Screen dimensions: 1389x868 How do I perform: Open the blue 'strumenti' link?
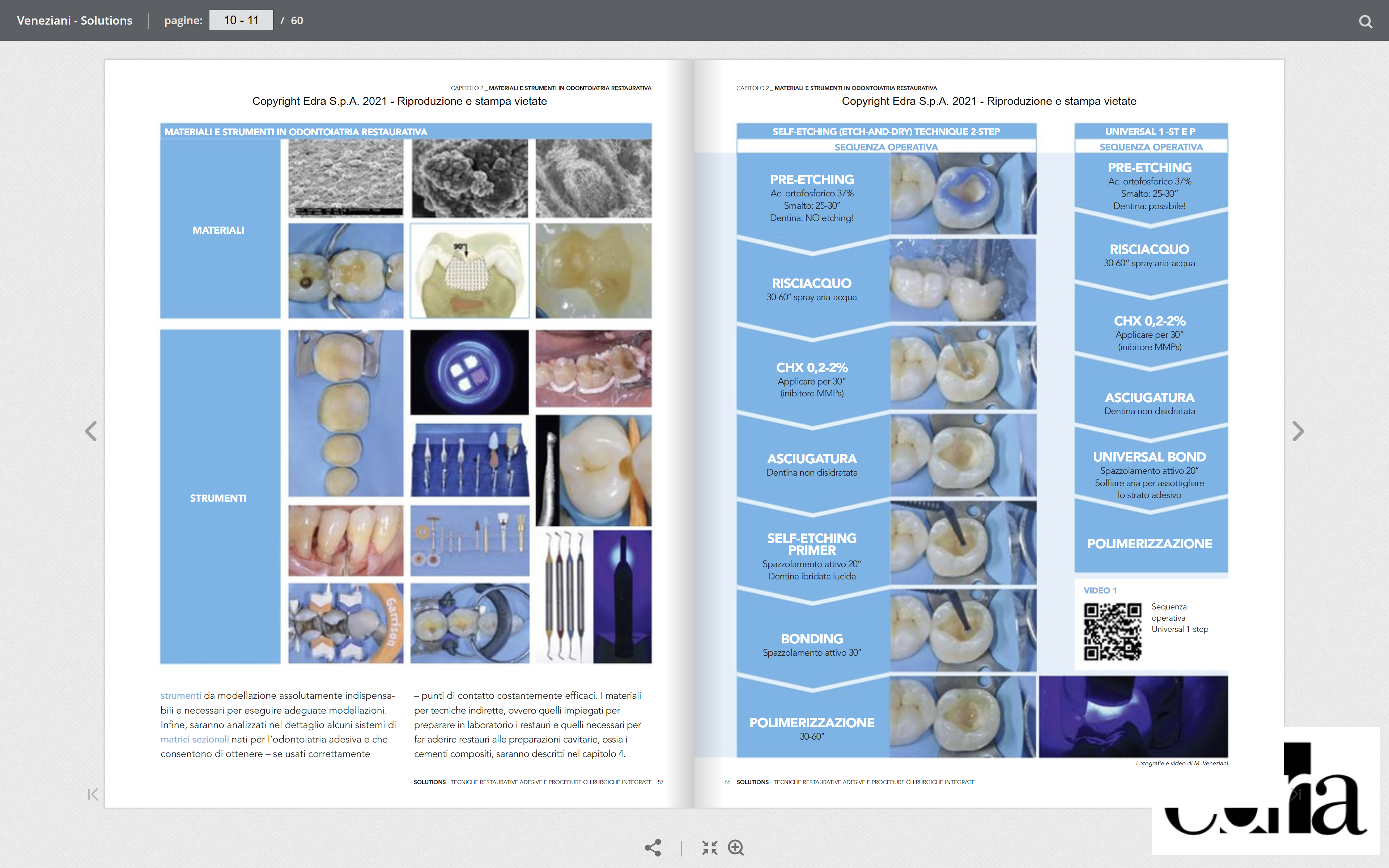click(180, 695)
